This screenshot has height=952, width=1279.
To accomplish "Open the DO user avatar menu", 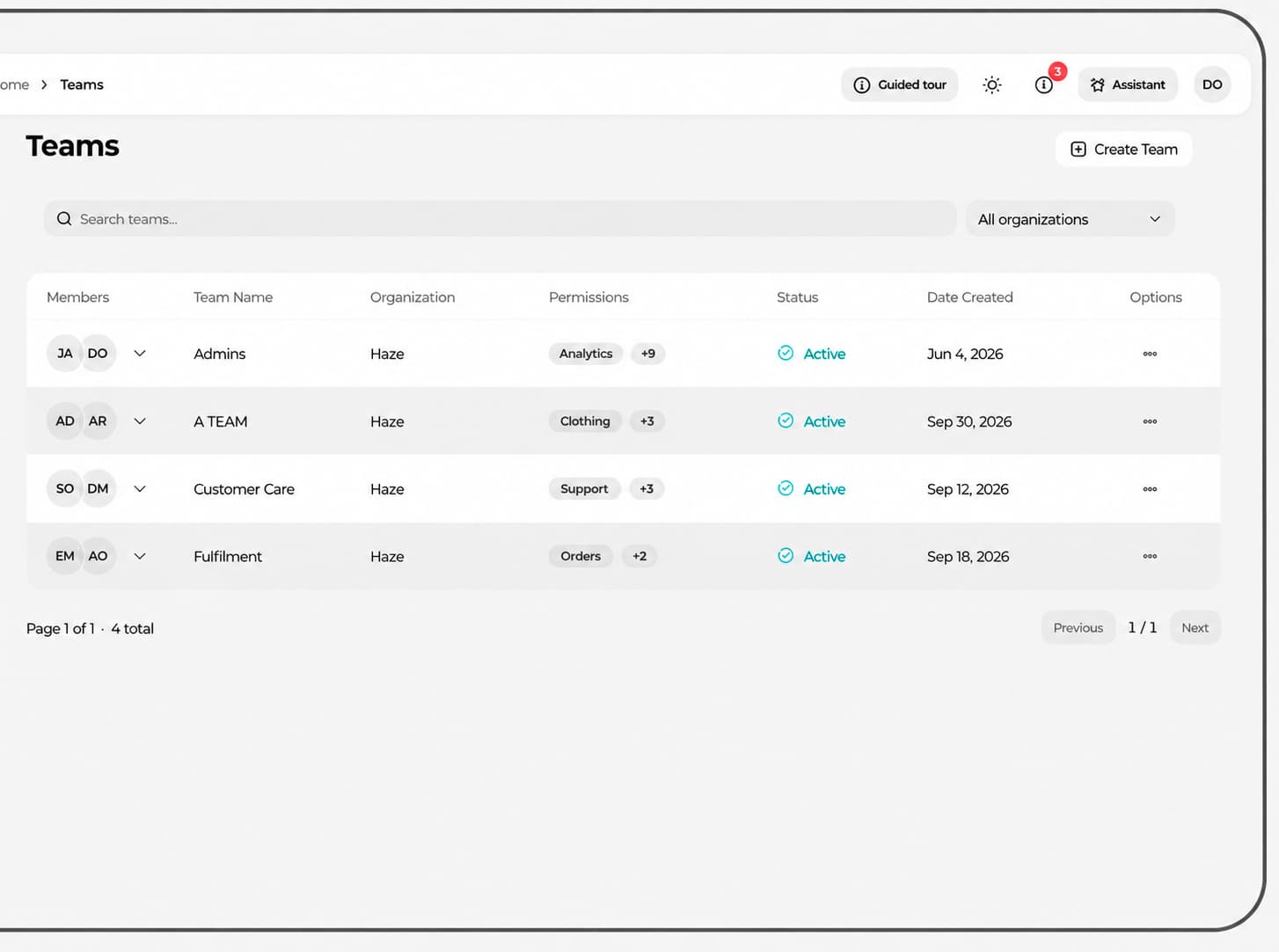I will click(x=1212, y=84).
